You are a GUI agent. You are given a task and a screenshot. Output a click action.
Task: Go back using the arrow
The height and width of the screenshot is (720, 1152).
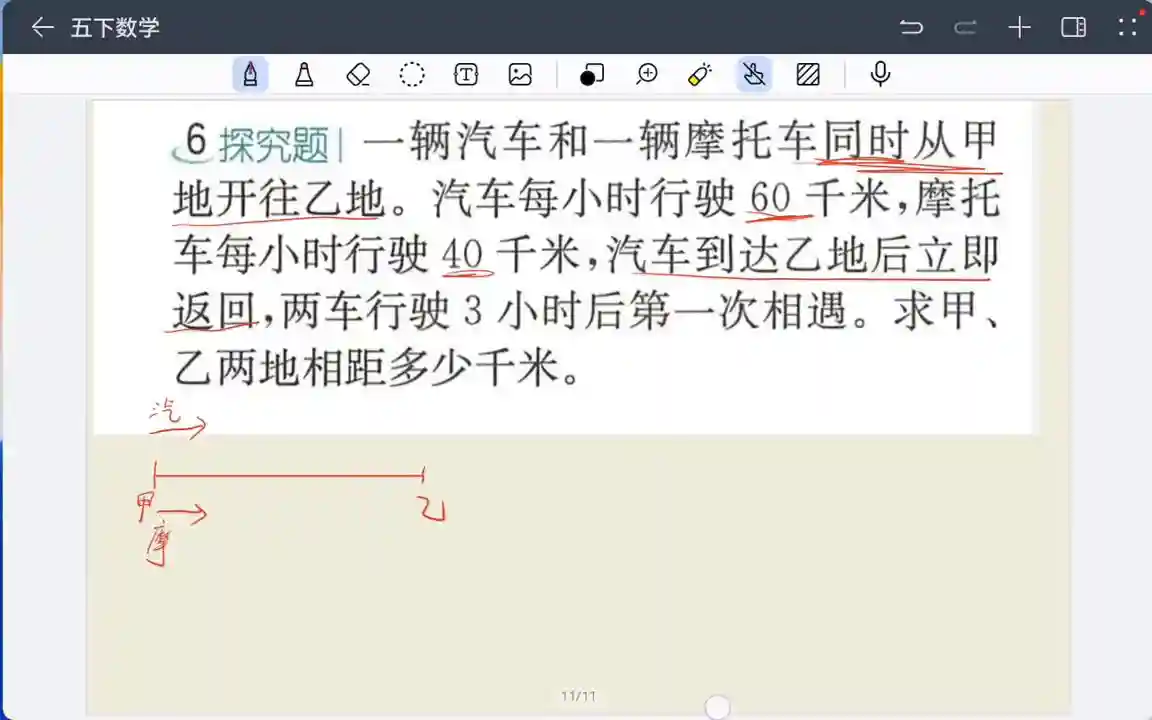click(42, 27)
